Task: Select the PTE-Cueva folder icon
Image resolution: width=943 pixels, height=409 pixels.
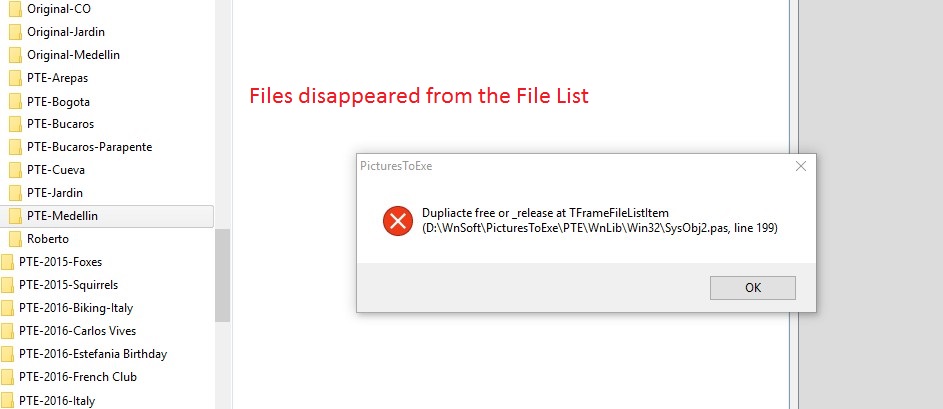Action: pos(15,170)
